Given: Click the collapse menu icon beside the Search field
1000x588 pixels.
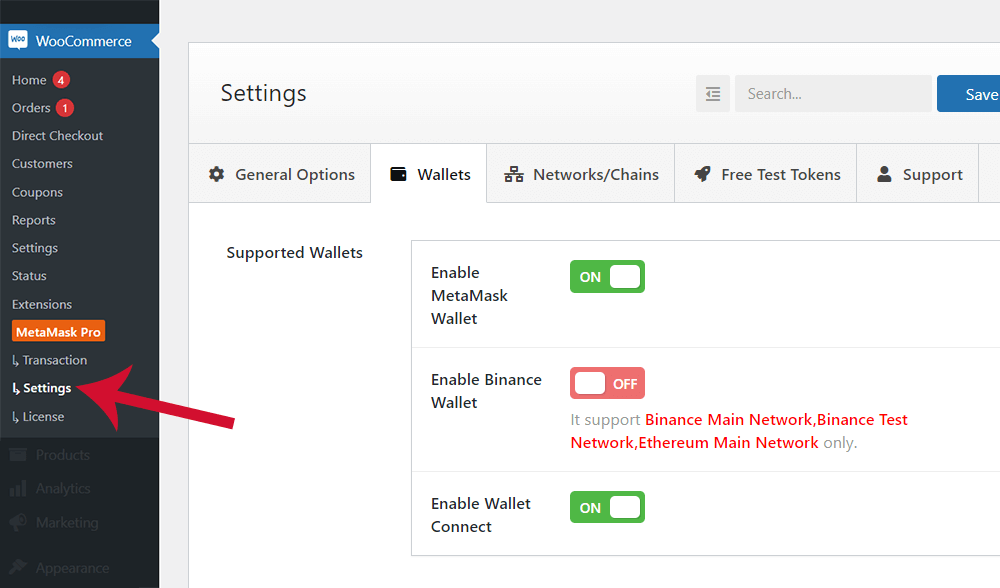Looking at the screenshot, I should (x=713, y=94).
